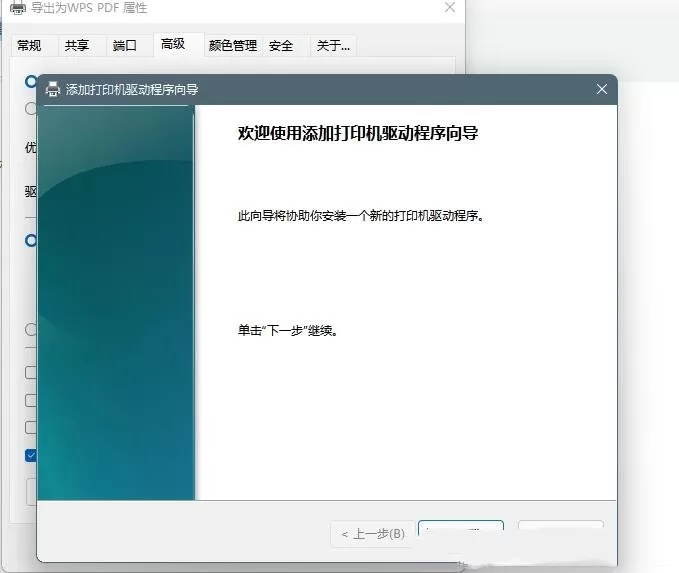Open the 共享 tab

[77, 45]
